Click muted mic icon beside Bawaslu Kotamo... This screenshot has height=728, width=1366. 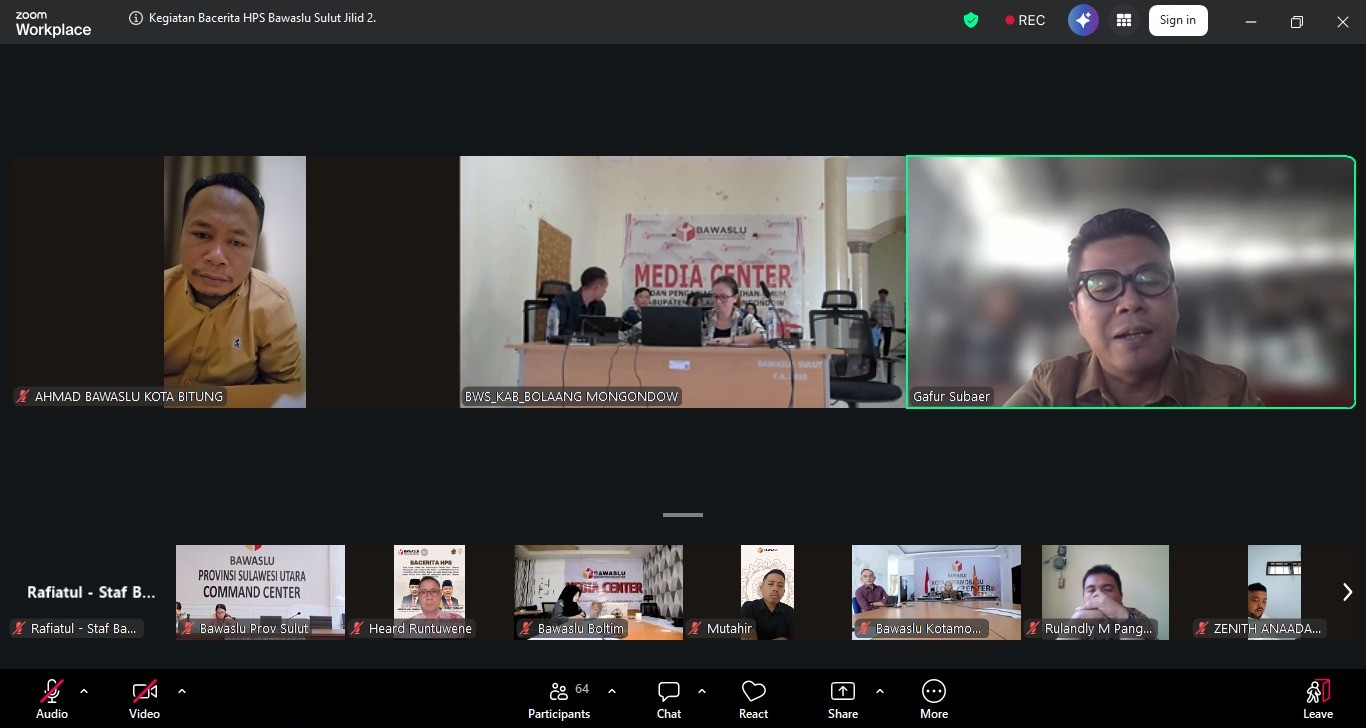point(863,629)
